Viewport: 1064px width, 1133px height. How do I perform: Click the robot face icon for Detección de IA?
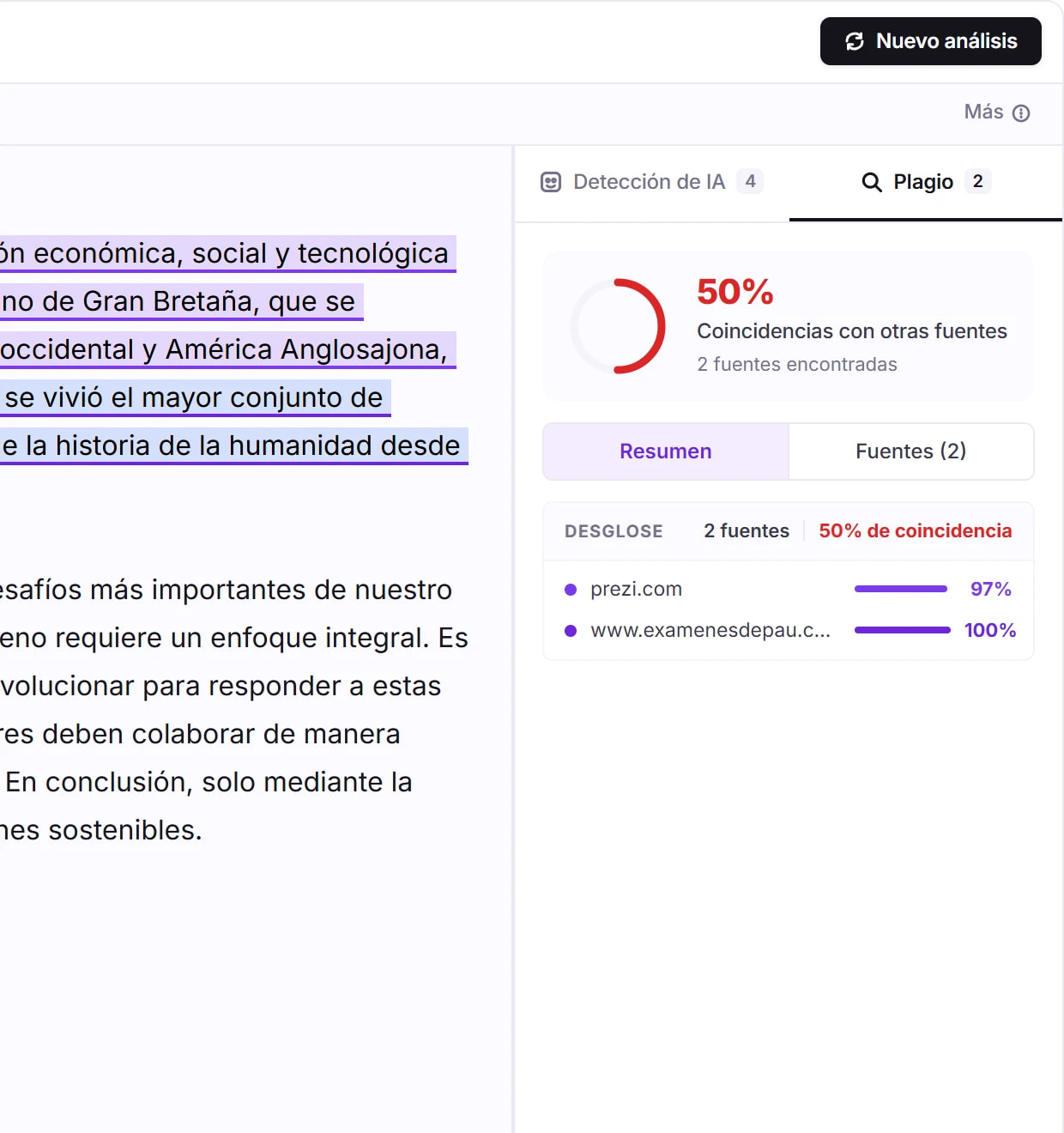click(551, 182)
